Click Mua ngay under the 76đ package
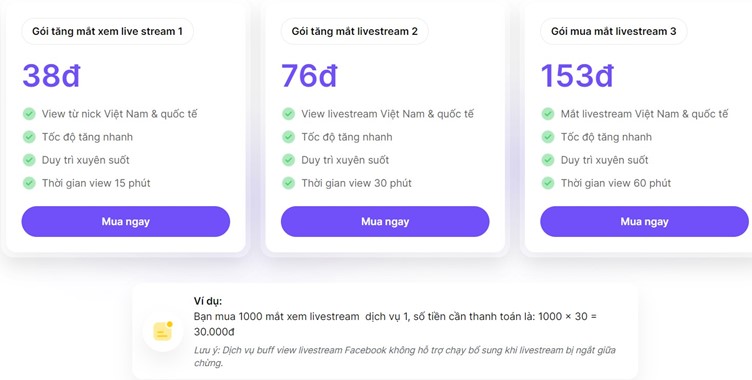This screenshot has height=380, width=752. [x=385, y=222]
